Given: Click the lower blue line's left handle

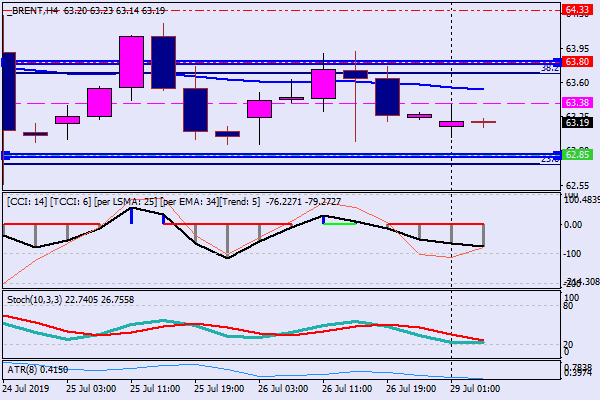Looking at the screenshot, I should point(6,155).
